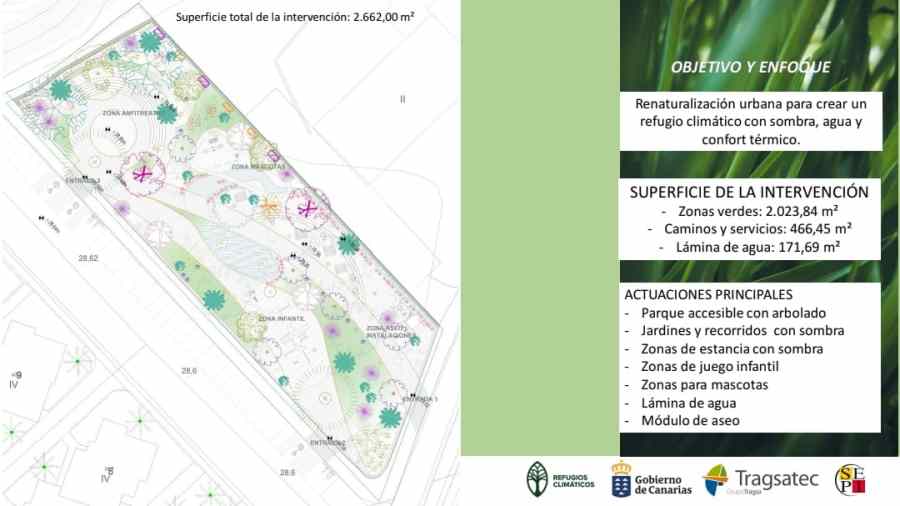Image resolution: width=900 pixels, height=506 pixels.
Task: Click the SEPI circular logo
Action: 849,480
